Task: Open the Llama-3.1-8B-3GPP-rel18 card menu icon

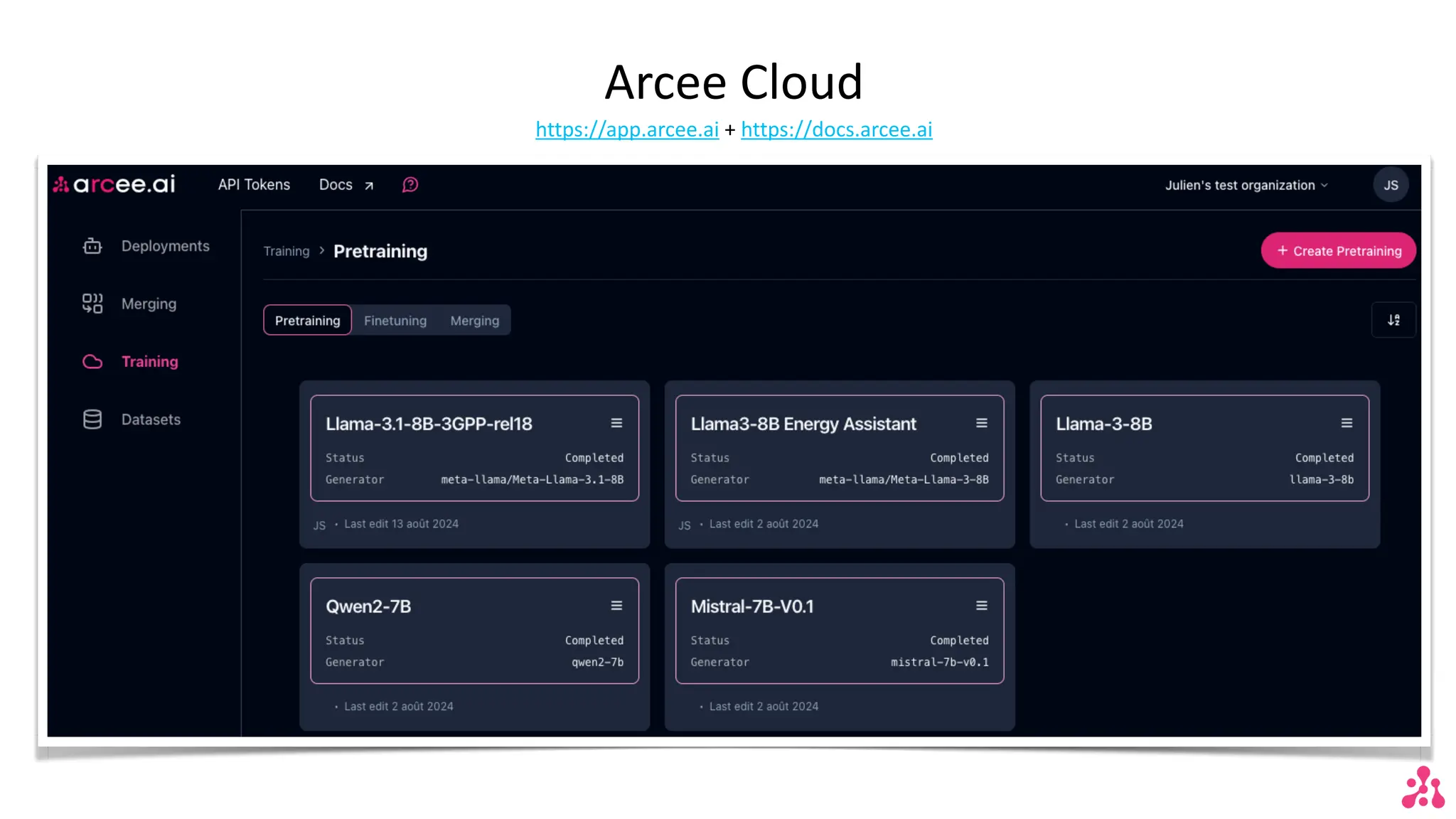Action: (x=616, y=423)
